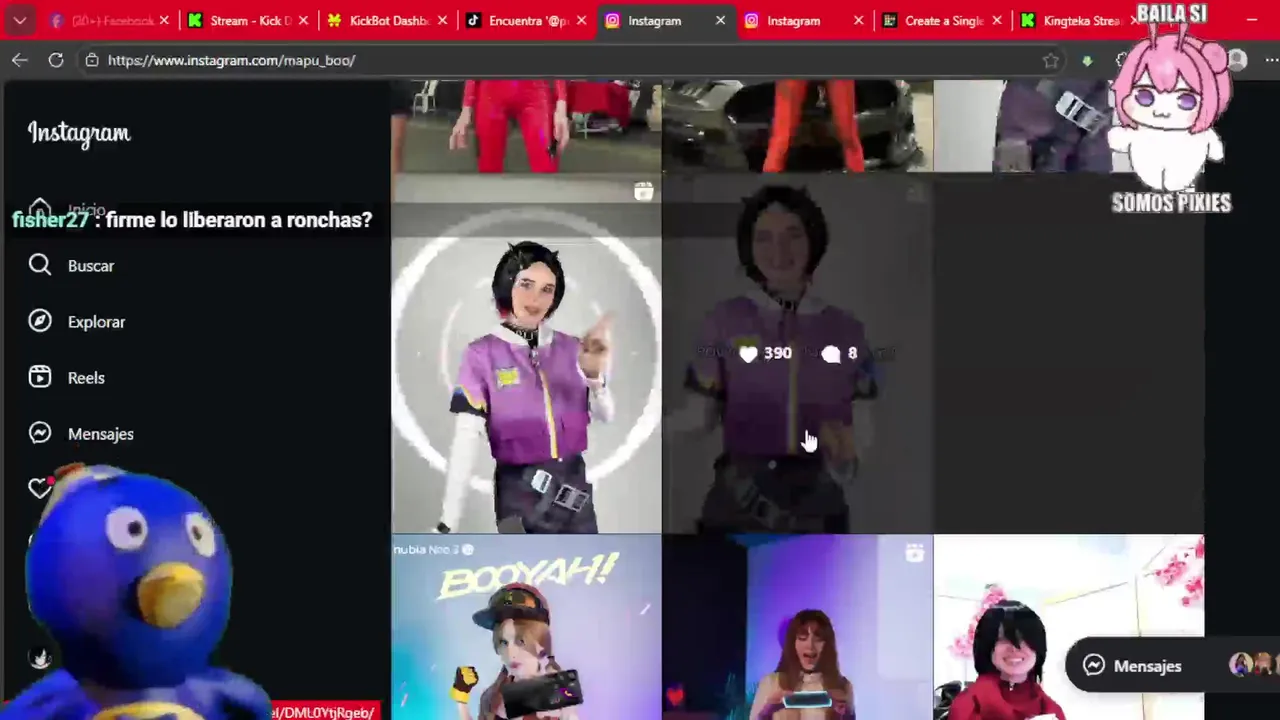
Task: Close the TikTok Encuentra tab
Action: [581, 20]
